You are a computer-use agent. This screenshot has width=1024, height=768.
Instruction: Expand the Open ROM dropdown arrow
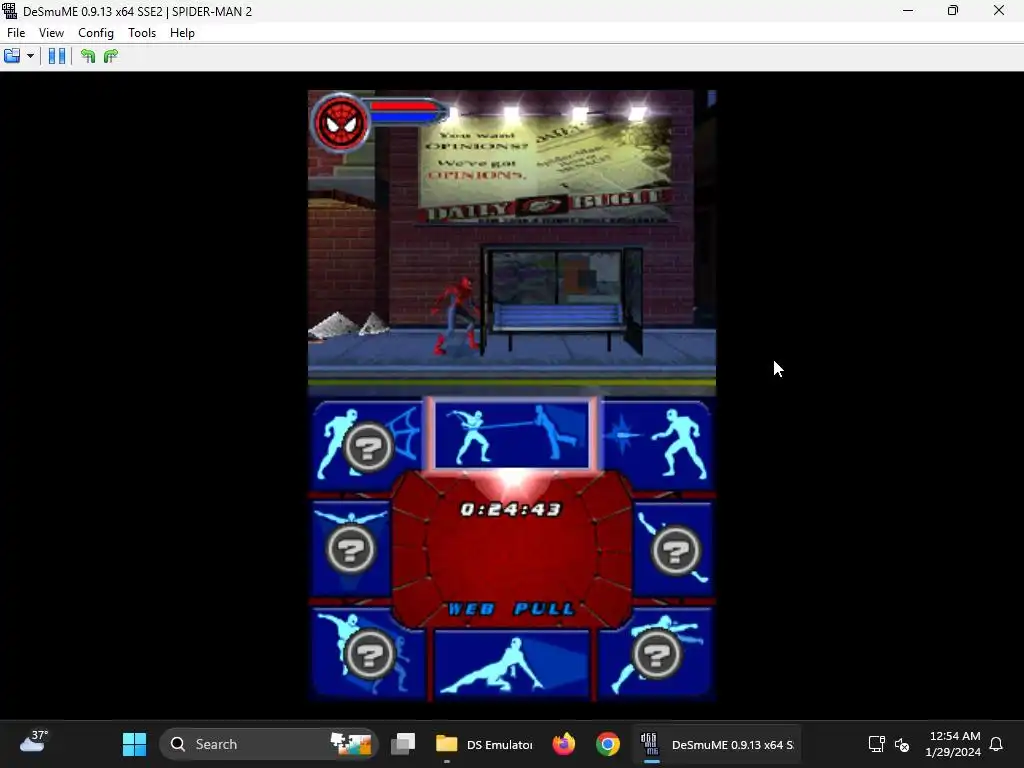30,56
